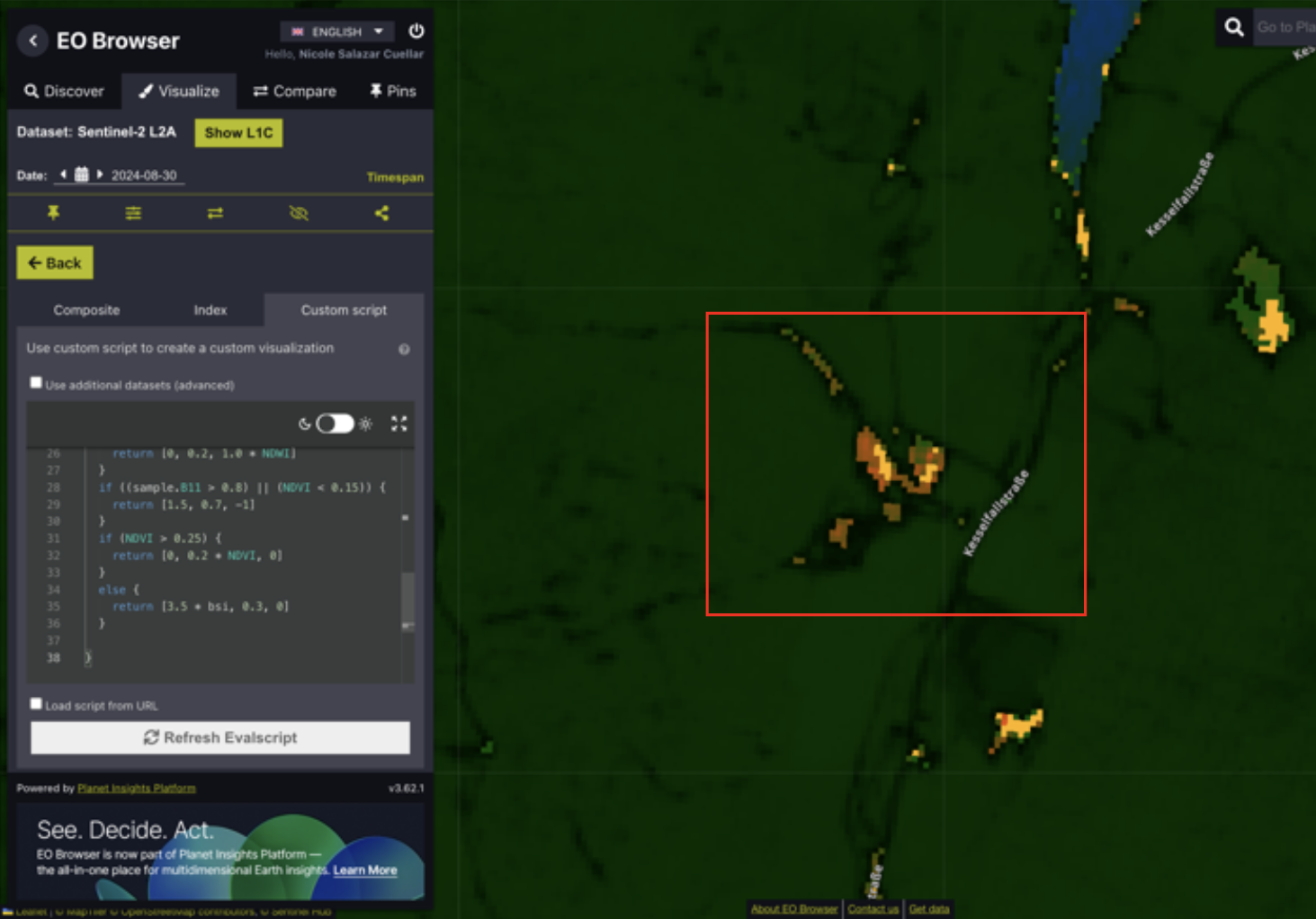Screen dimensions: 1316x919
Task: Open the Learn More link
Action: tap(364, 870)
